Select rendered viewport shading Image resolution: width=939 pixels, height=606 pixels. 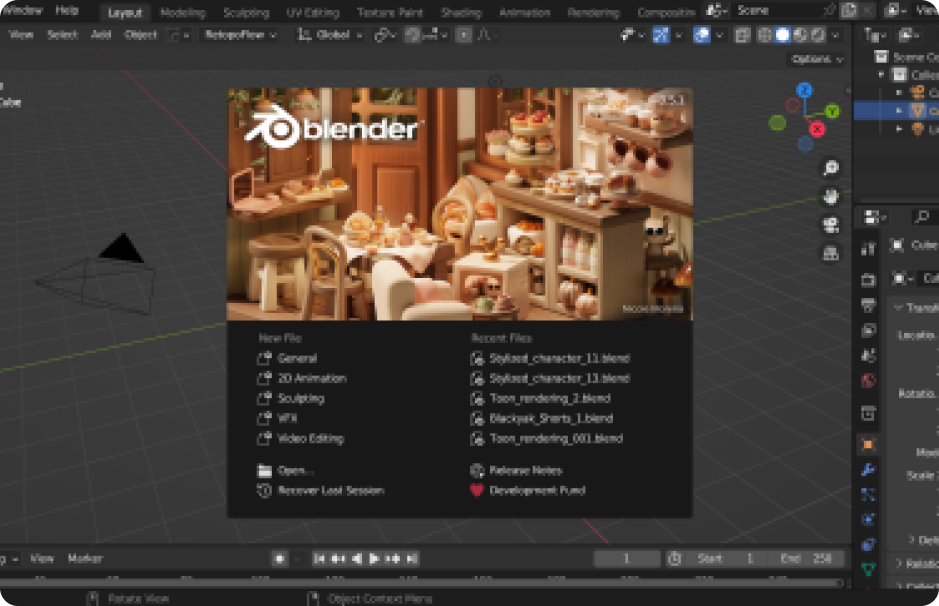[817, 35]
